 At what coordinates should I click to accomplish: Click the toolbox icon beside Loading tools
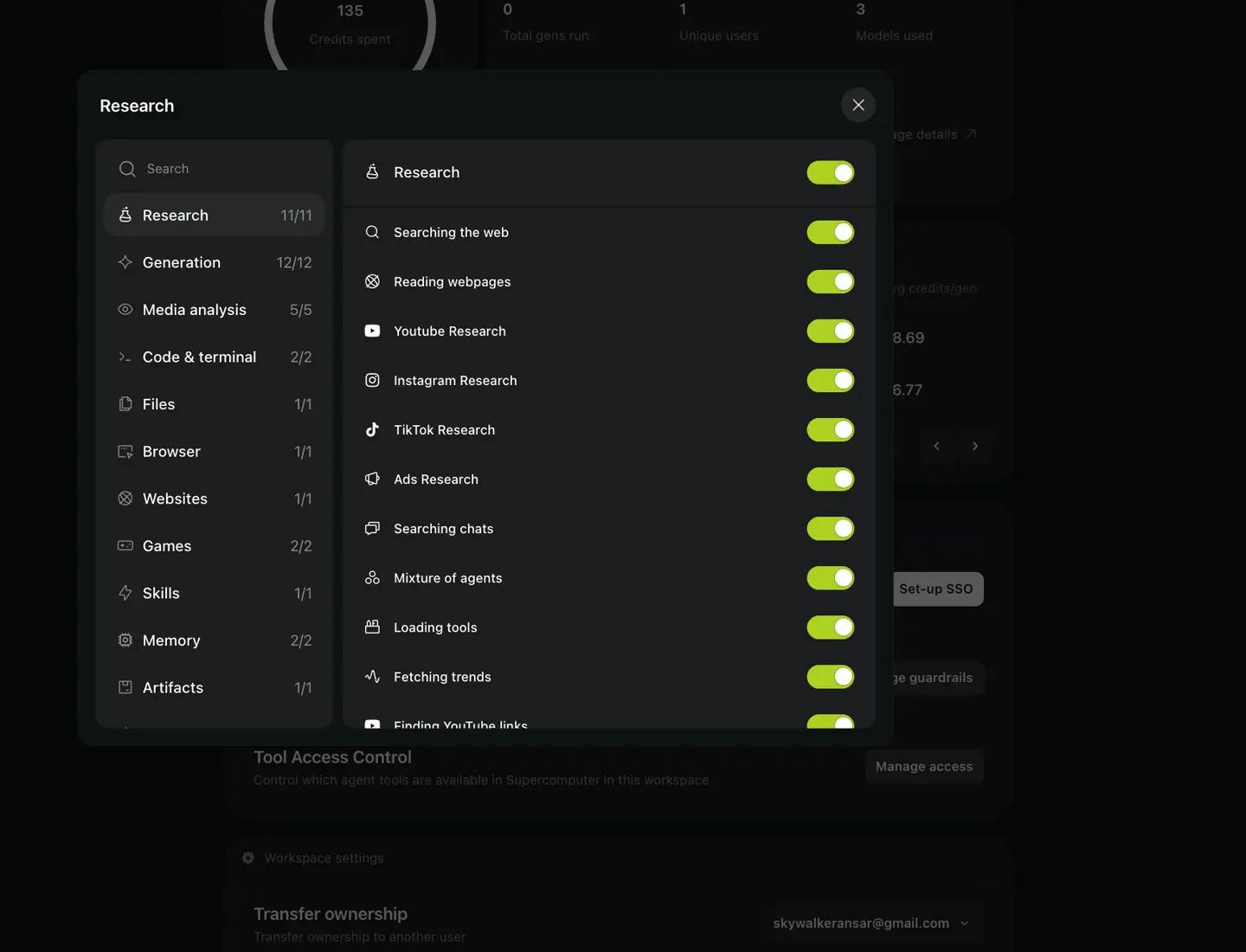coord(372,627)
